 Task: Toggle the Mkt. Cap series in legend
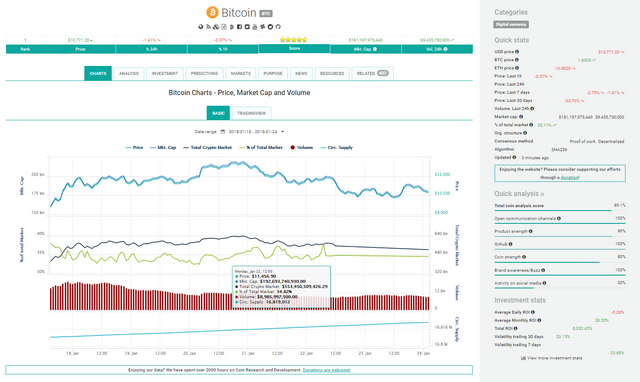tap(163, 147)
